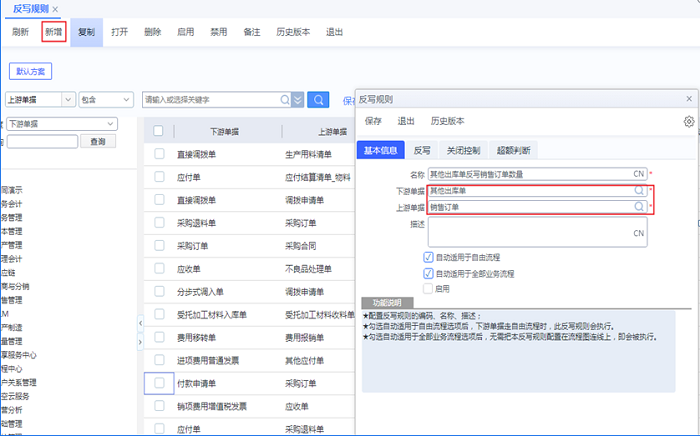
Task: Toggle 自动适用于全部业务流程 checkbox
Action: [428, 272]
